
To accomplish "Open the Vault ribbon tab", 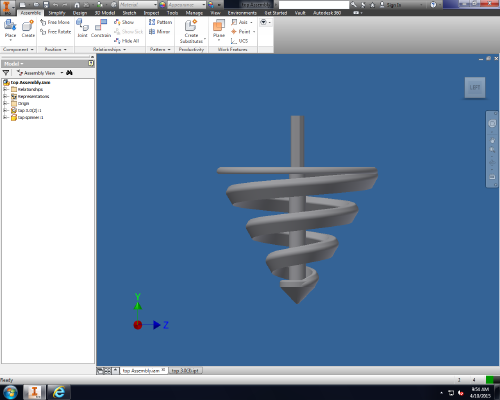I will click(x=300, y=13).
